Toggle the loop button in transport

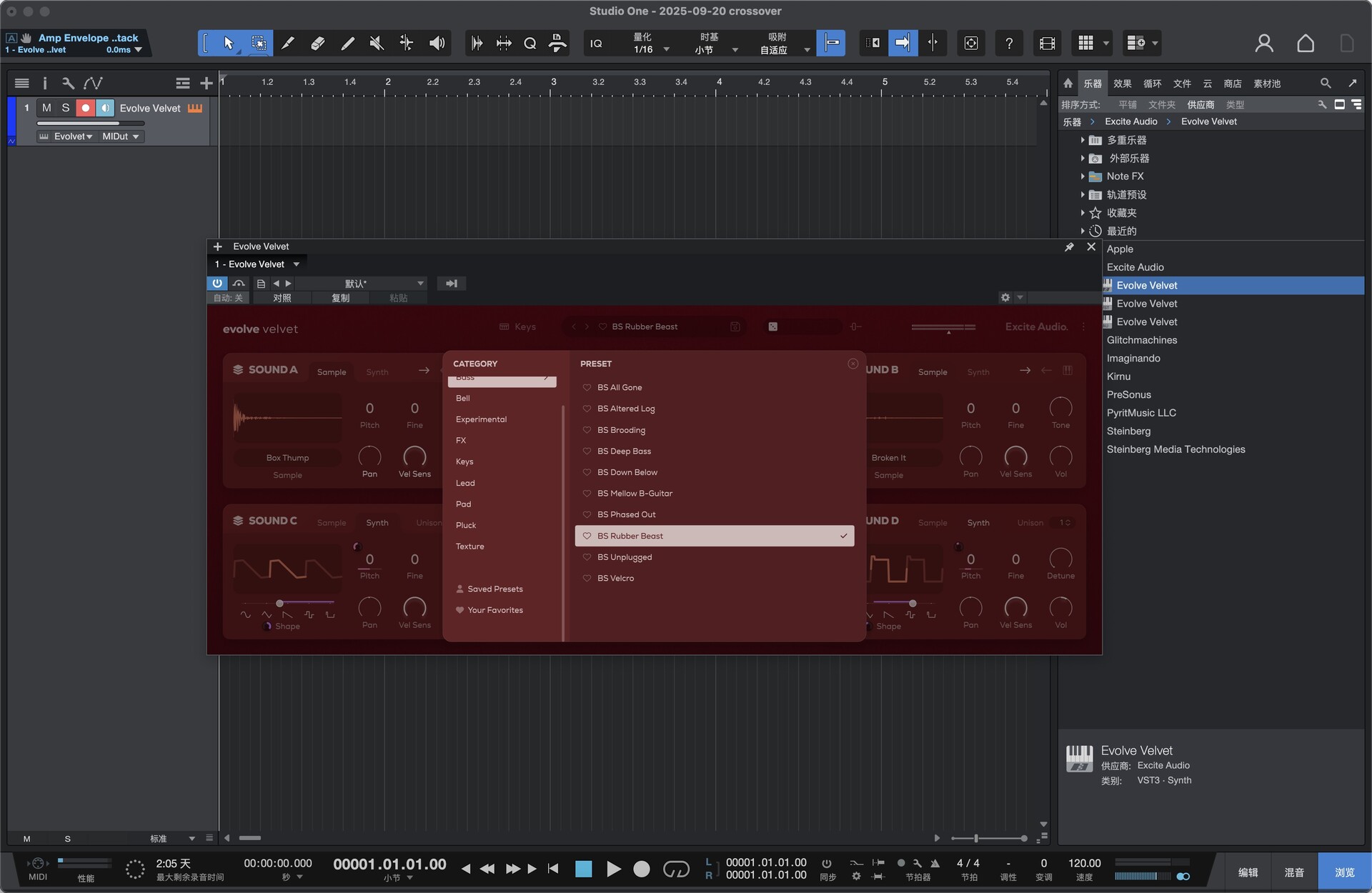point(676,869)
